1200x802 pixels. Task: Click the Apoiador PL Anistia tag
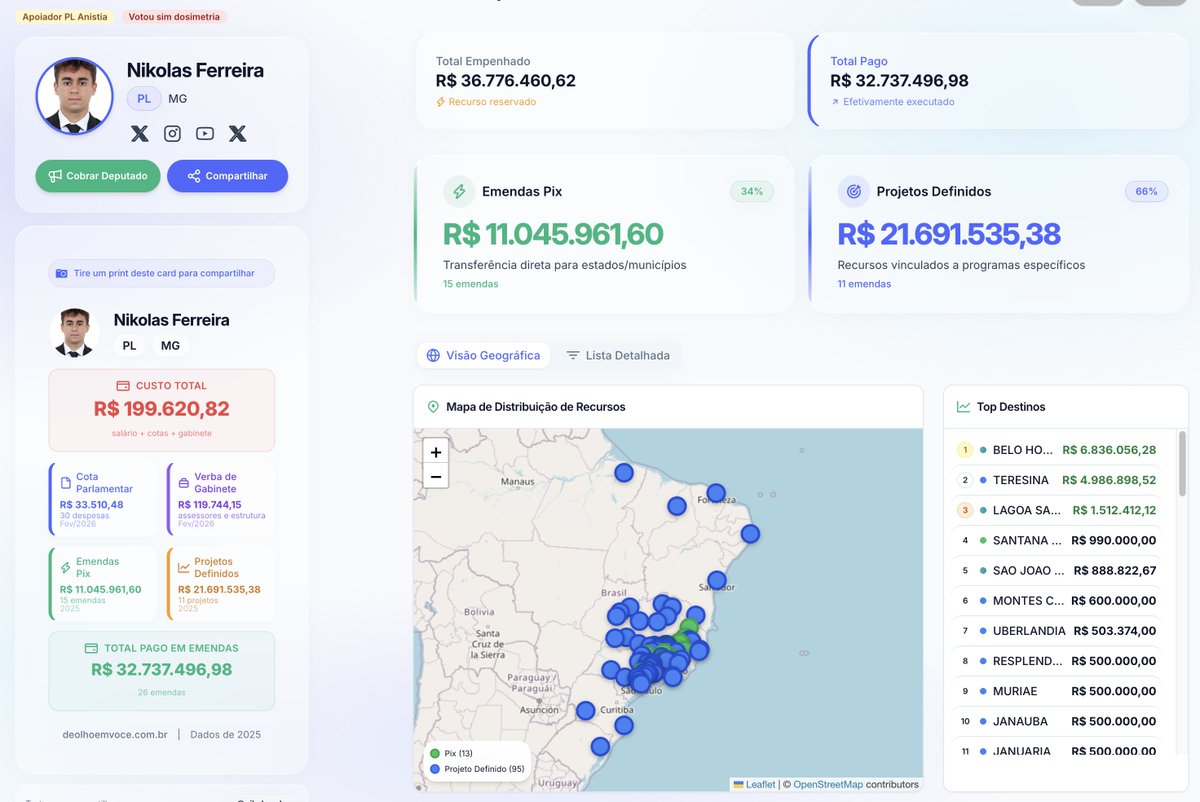click(x=65, y=17)
